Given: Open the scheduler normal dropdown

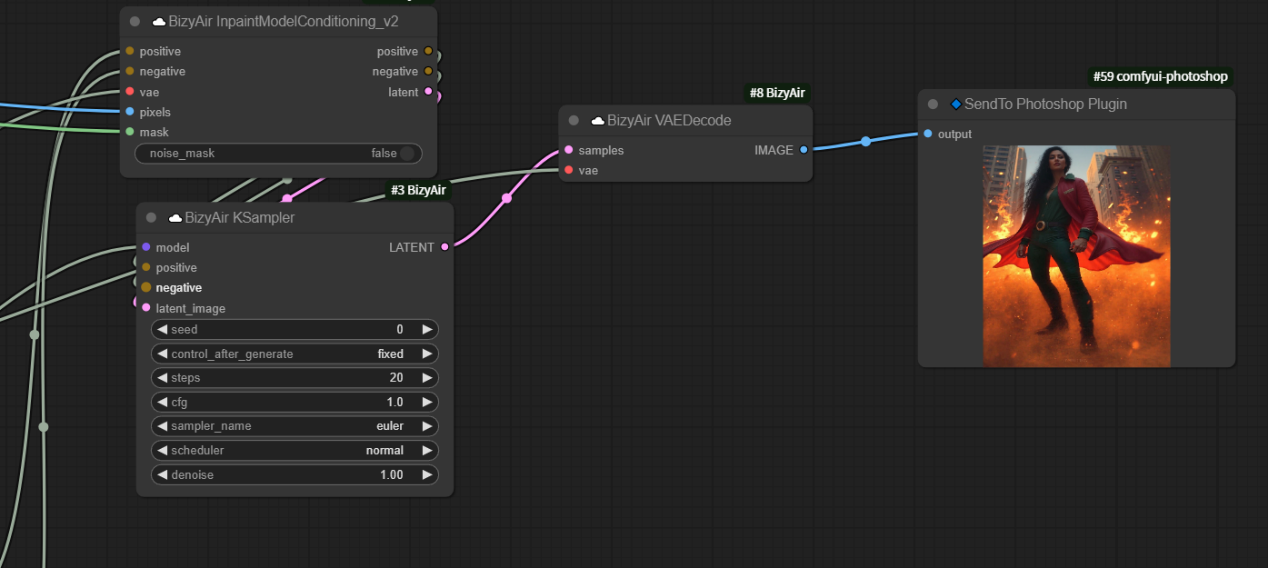Looking at the screenshot, I should pyautogui.click(x=294, y=450).
